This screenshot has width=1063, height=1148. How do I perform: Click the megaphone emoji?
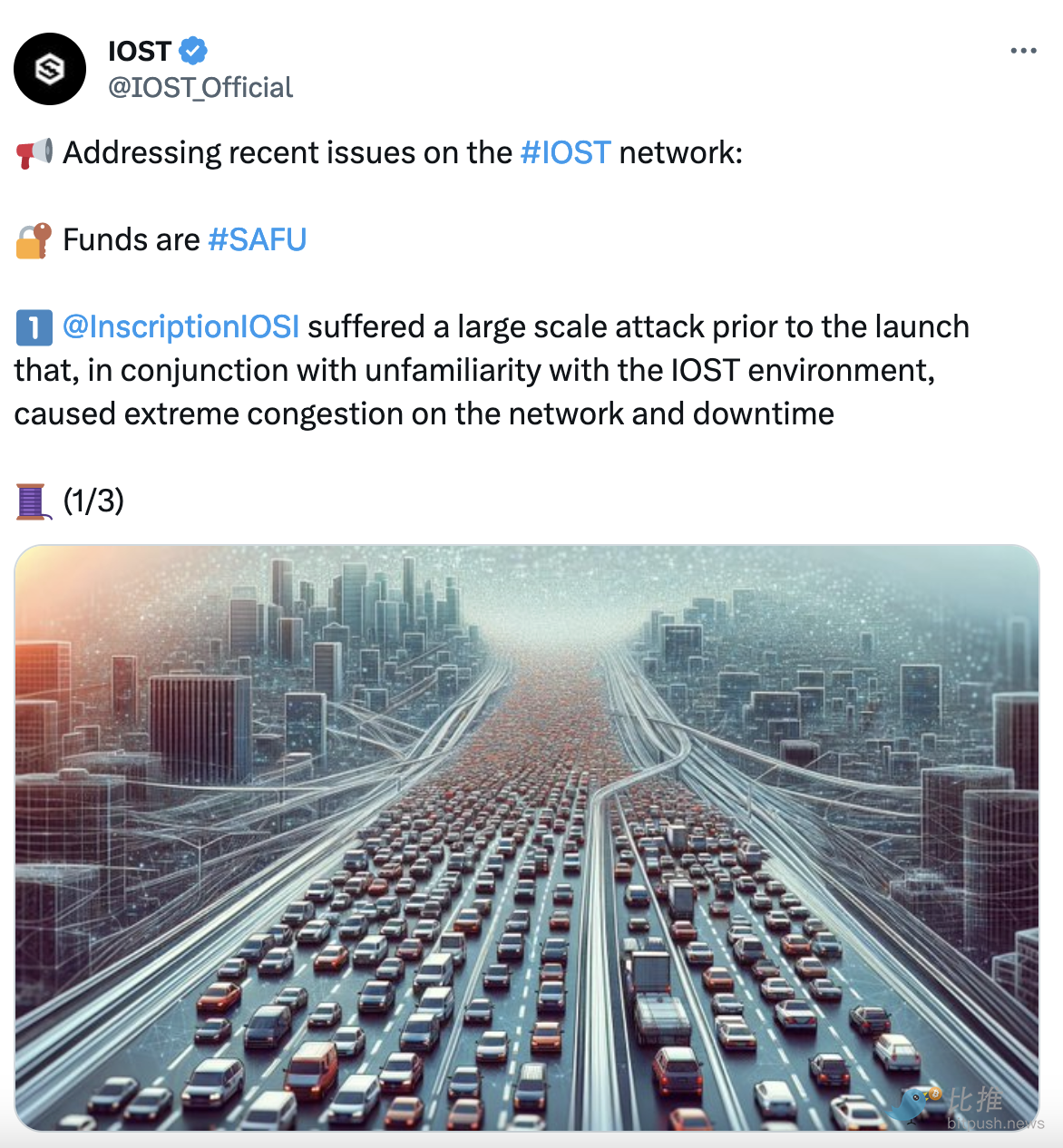pyautogui.click(x=34, y=152)
